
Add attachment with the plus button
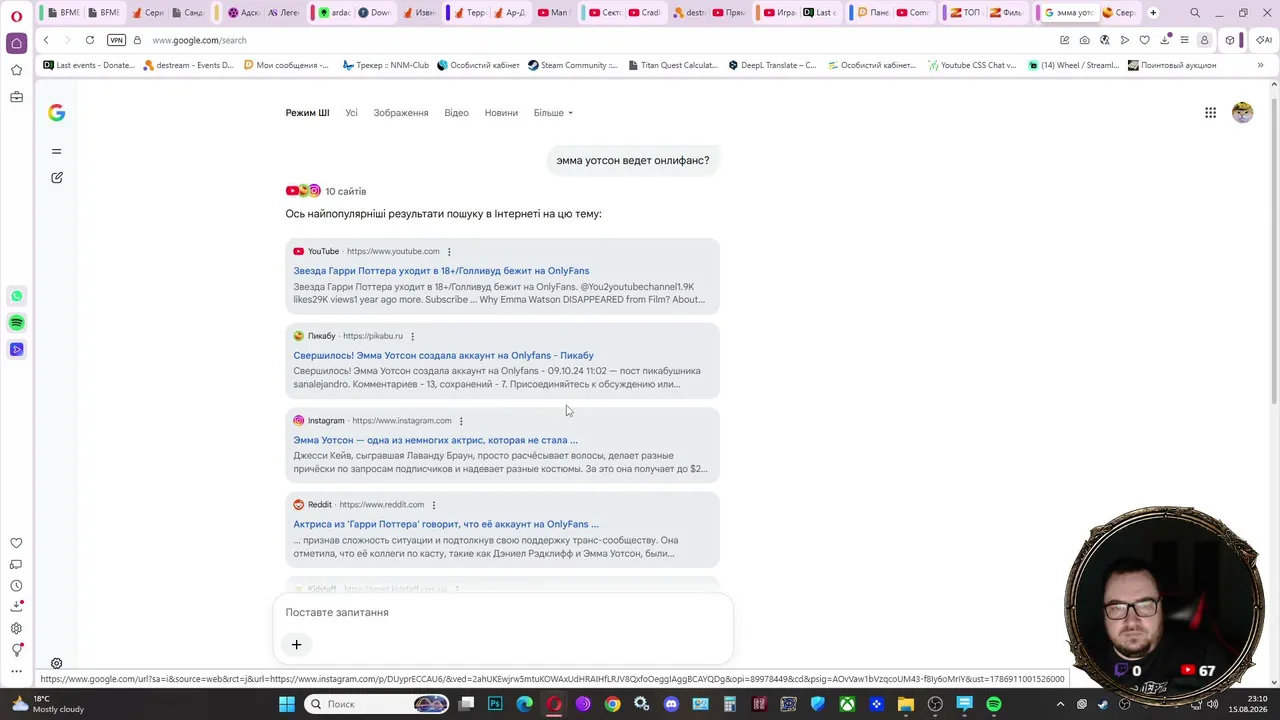tap(296, 645)
